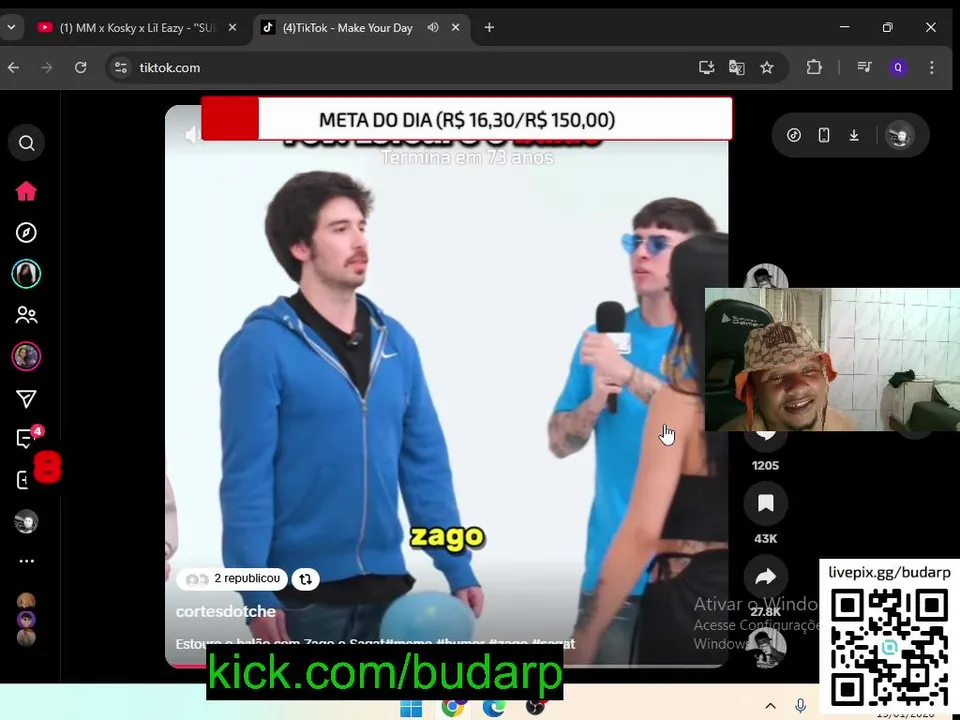Open the Chrome extensions puzzle icon

pos(814,67)
